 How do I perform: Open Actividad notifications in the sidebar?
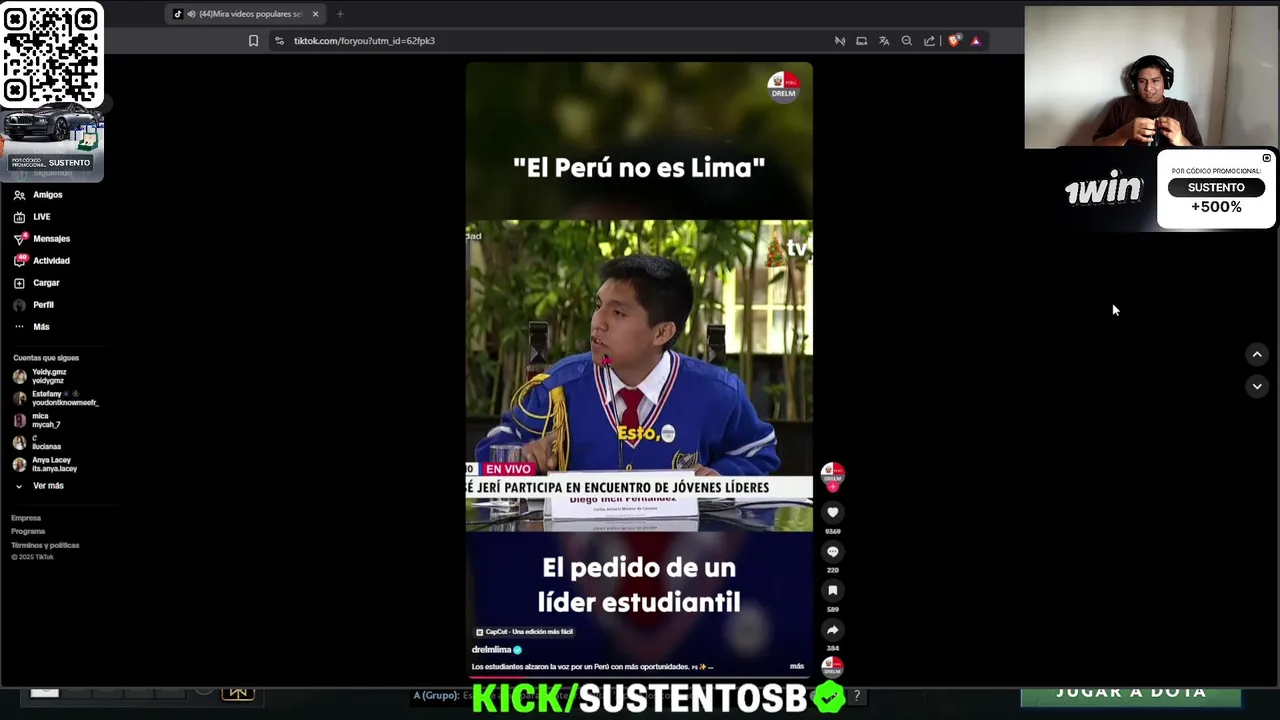[51, 261]
